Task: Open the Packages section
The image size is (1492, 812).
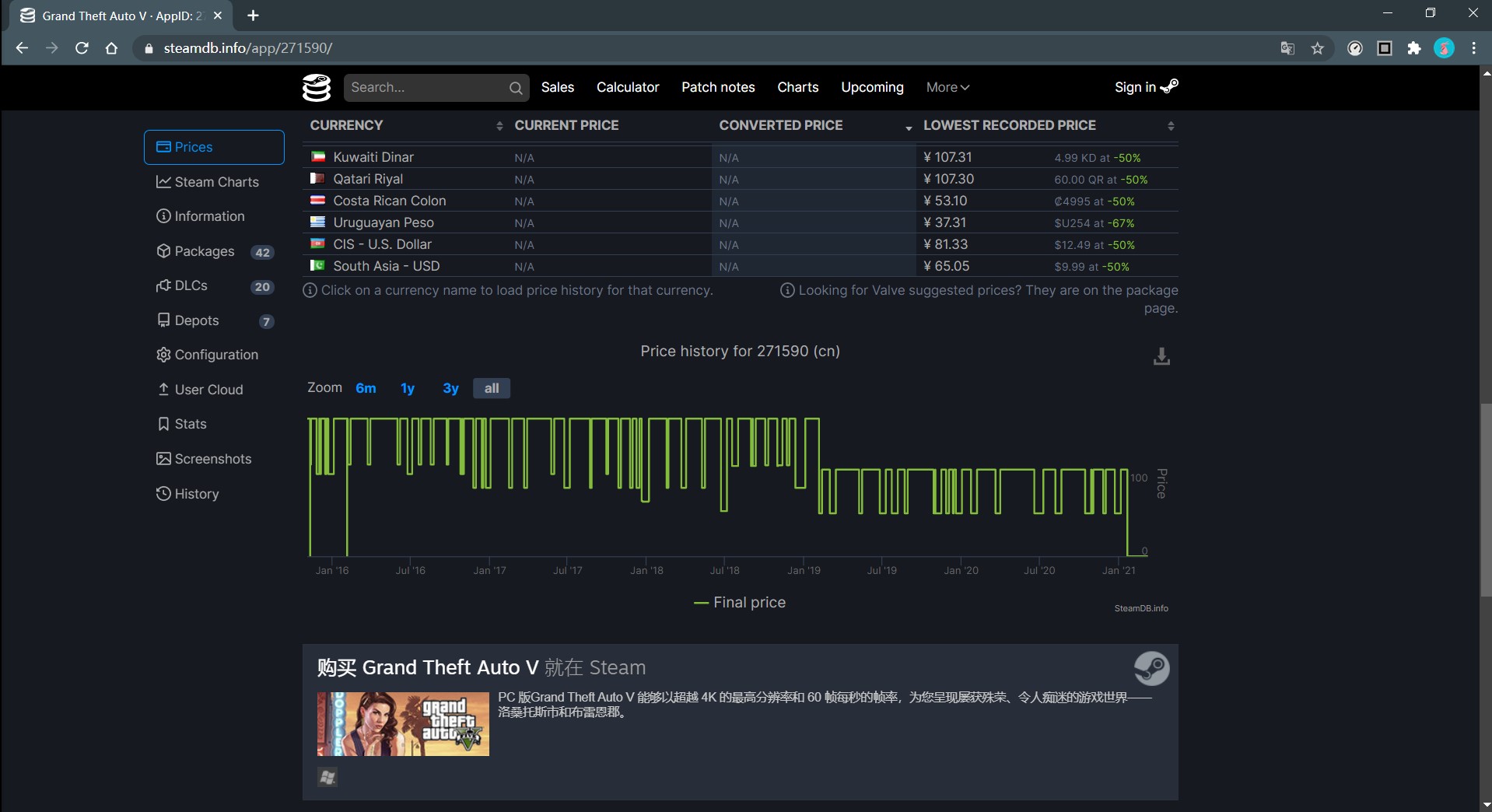Action: click(x=214, y=251)
